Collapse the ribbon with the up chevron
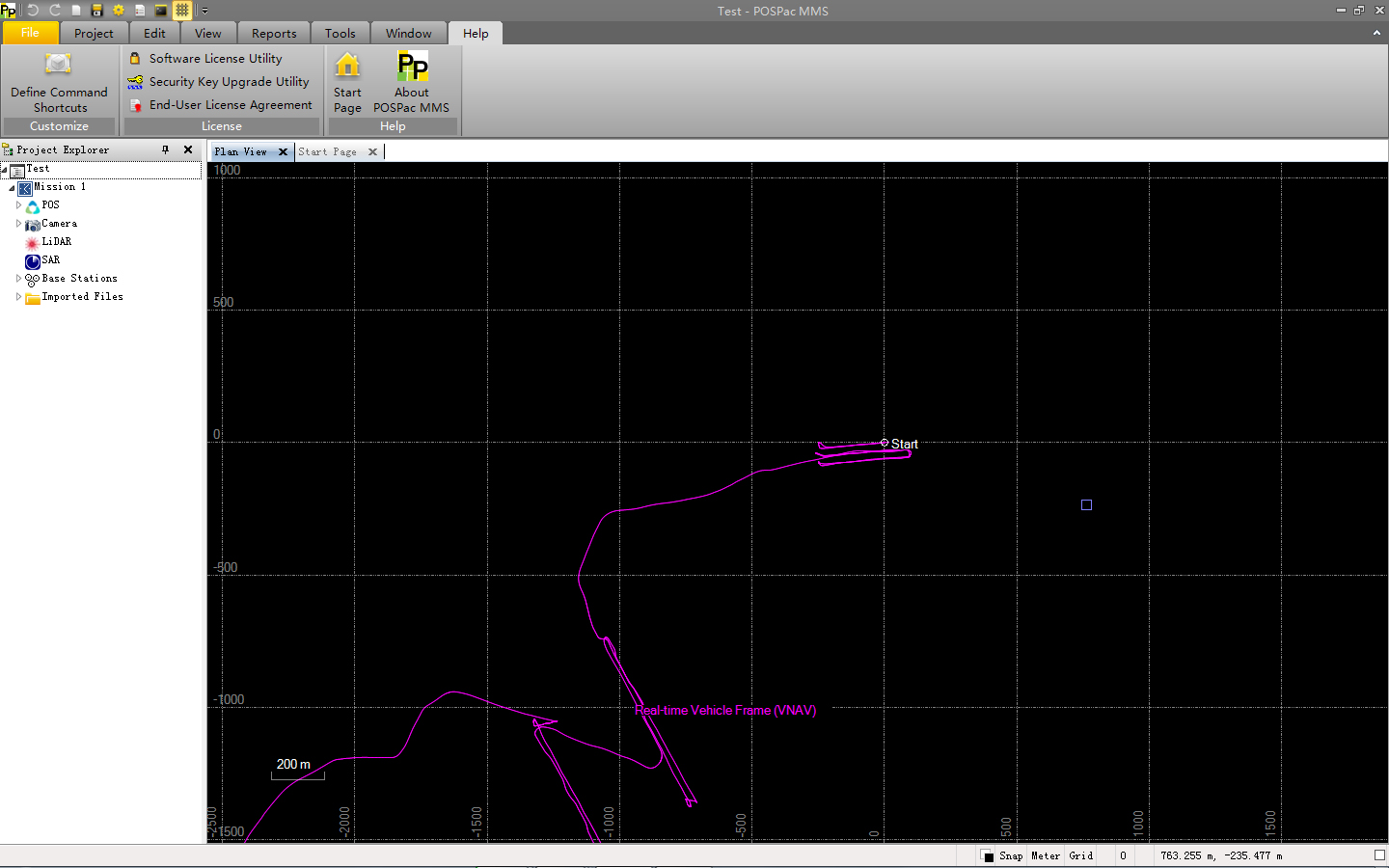The width and height of the screenshot is (1389, 868). point(1376,33)
